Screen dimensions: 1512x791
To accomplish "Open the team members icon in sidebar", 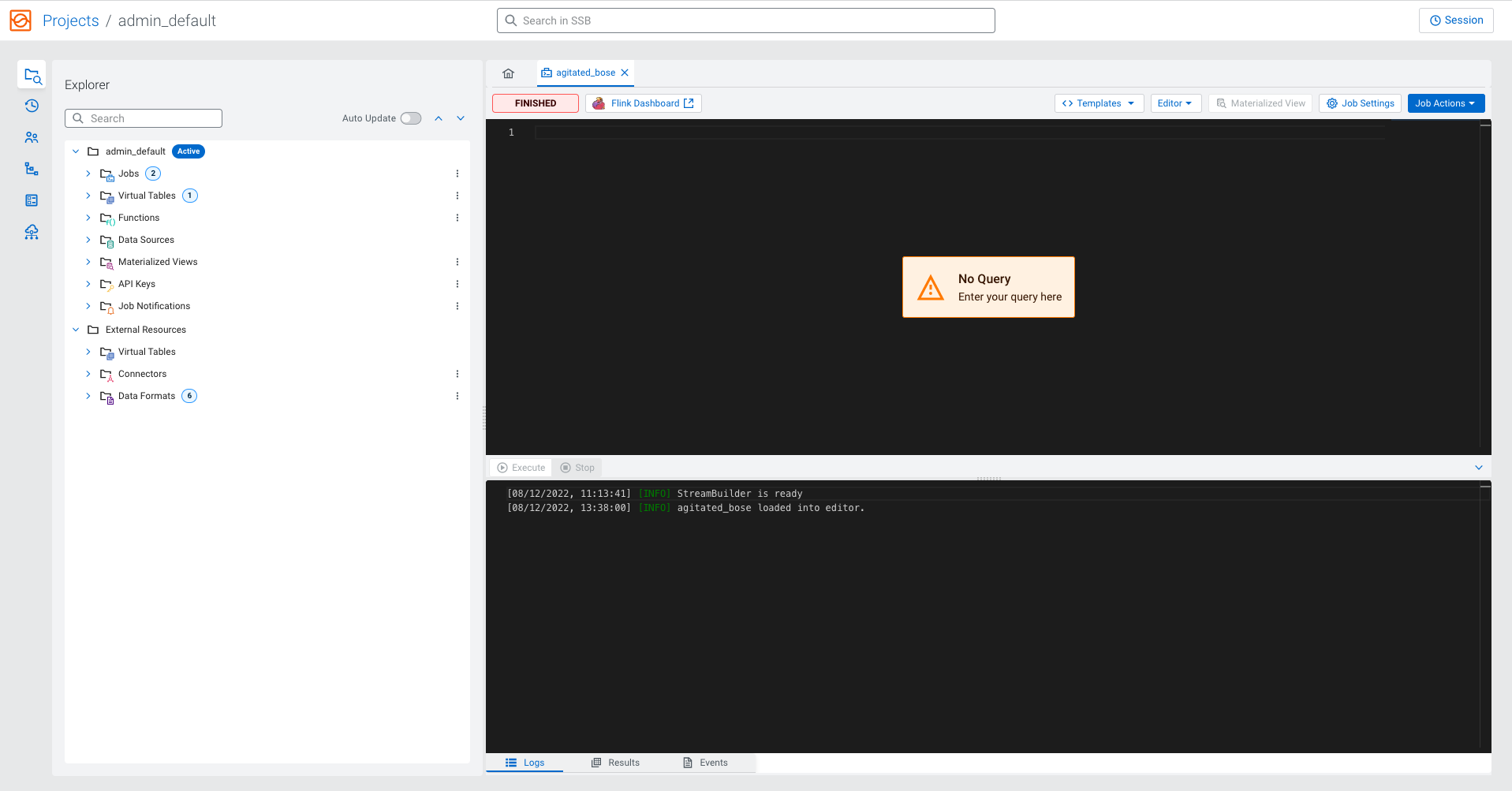I will point(32,137).
